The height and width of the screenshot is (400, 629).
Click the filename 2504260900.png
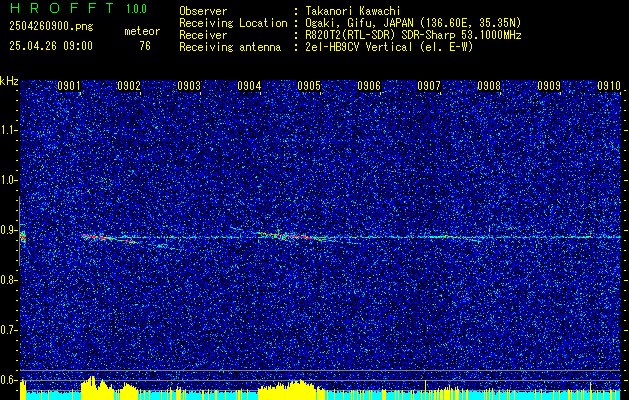(x=51, y=27)
